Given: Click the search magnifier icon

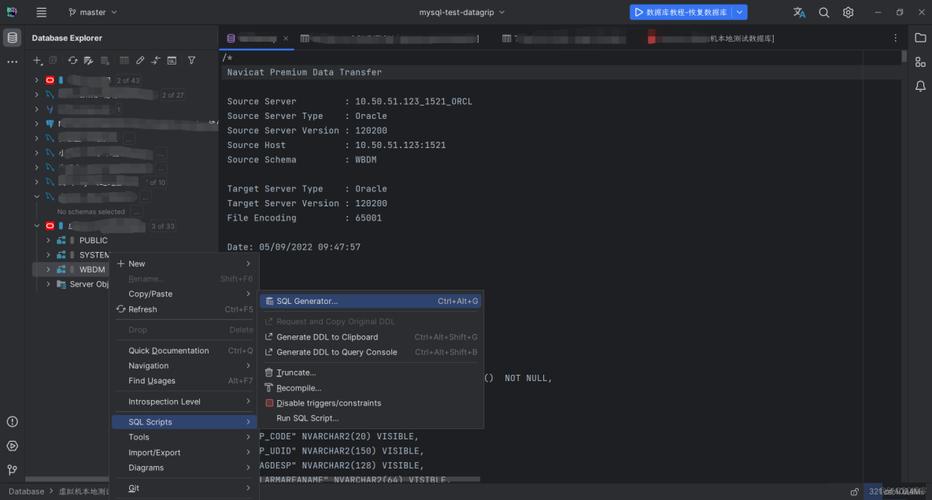Looking at the screenshot, I should tap(824, 13).
